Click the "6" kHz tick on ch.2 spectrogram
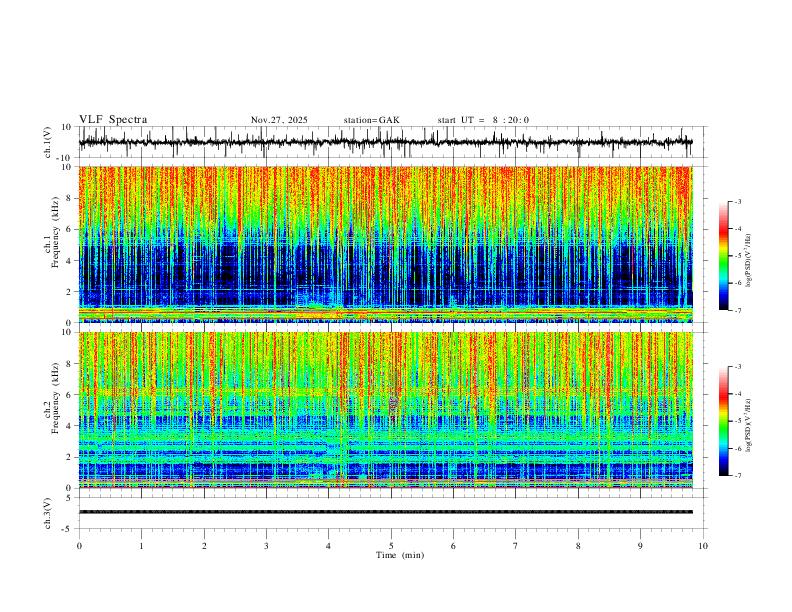792x612 pixels. click(x=70, y=395)
